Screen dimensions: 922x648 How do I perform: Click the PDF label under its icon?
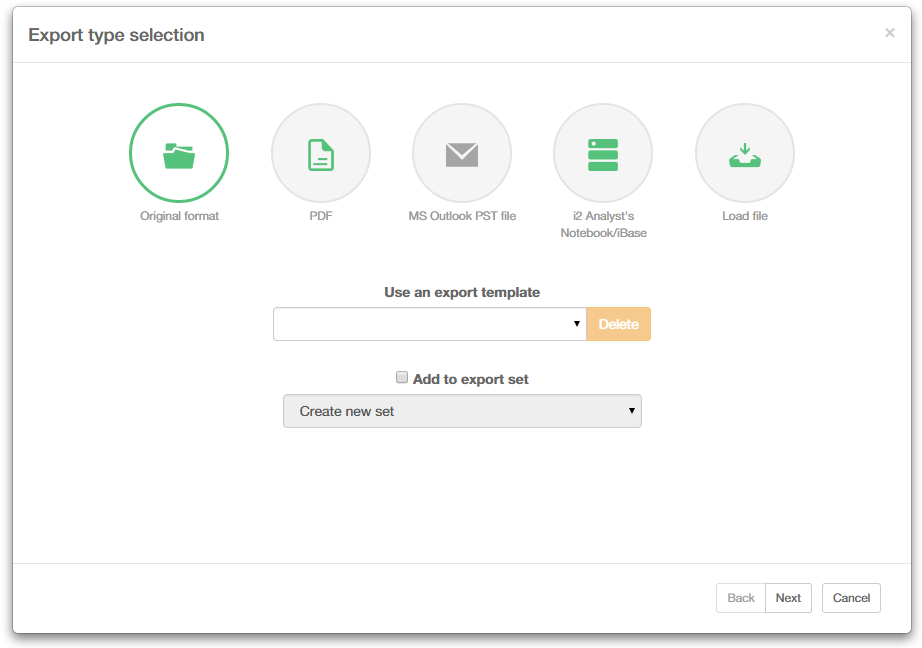(x=321, y=215)
